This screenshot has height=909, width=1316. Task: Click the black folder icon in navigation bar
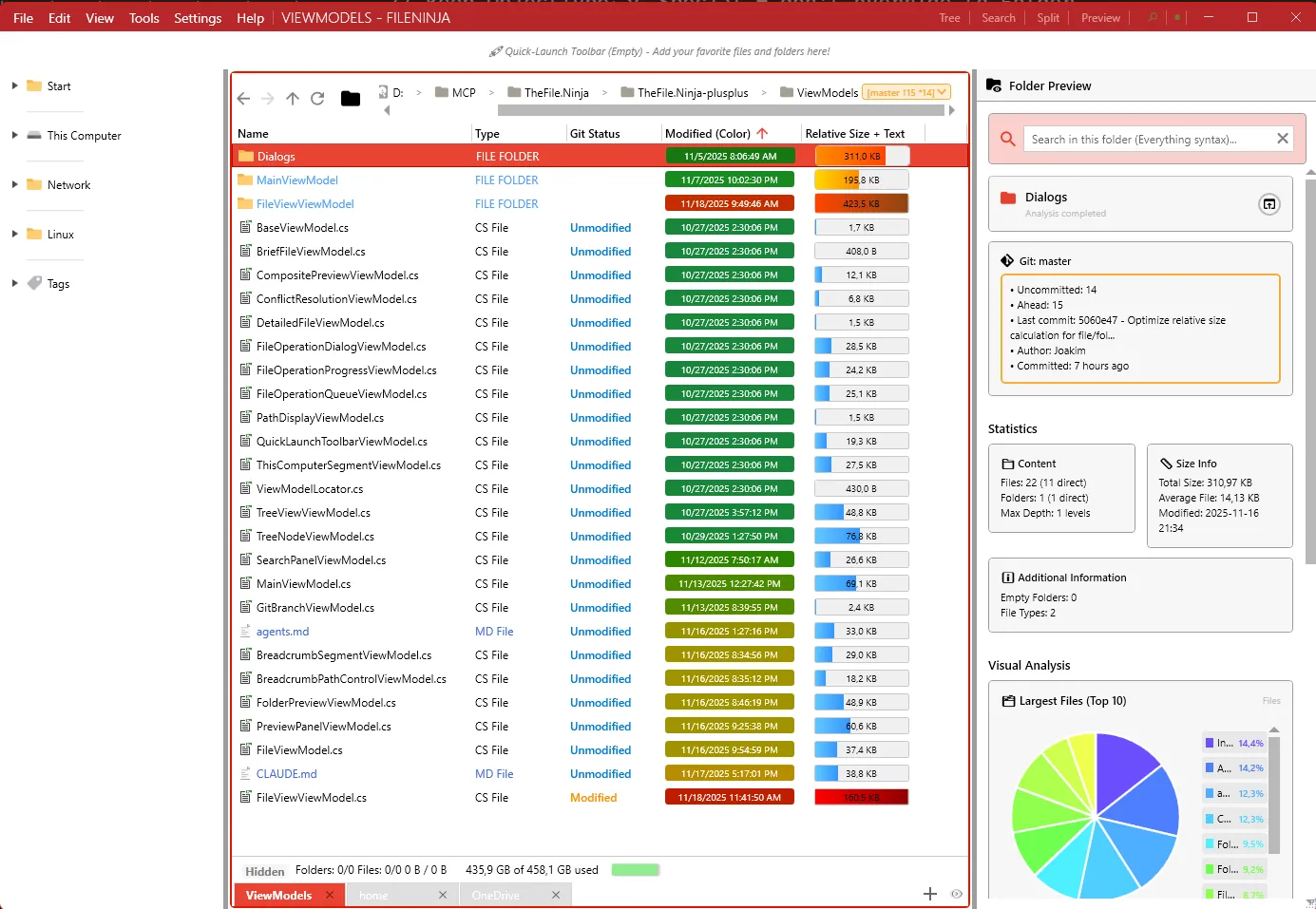pos(351,99)
